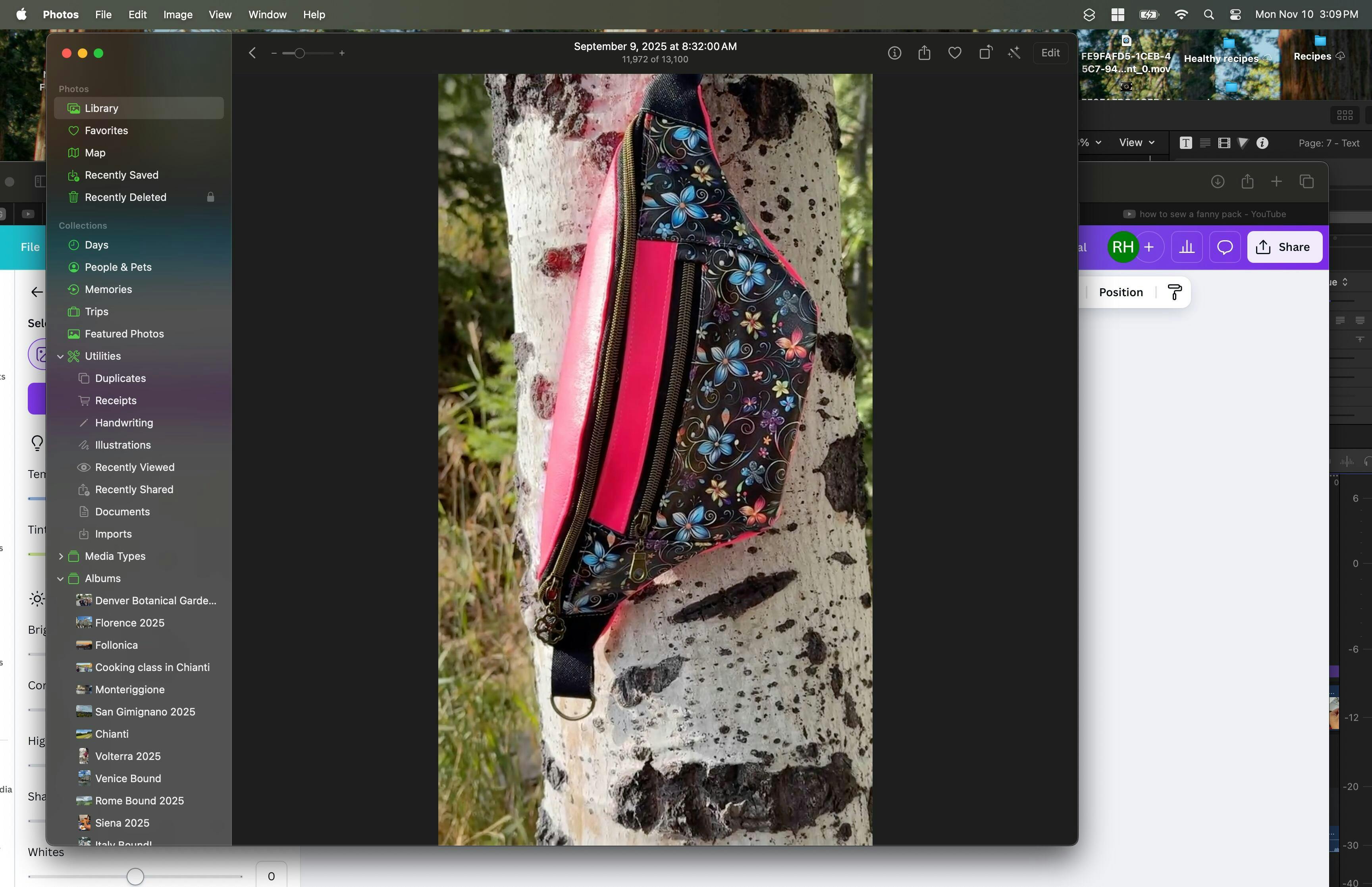Expand the Media Types folder

pos(60,556)
